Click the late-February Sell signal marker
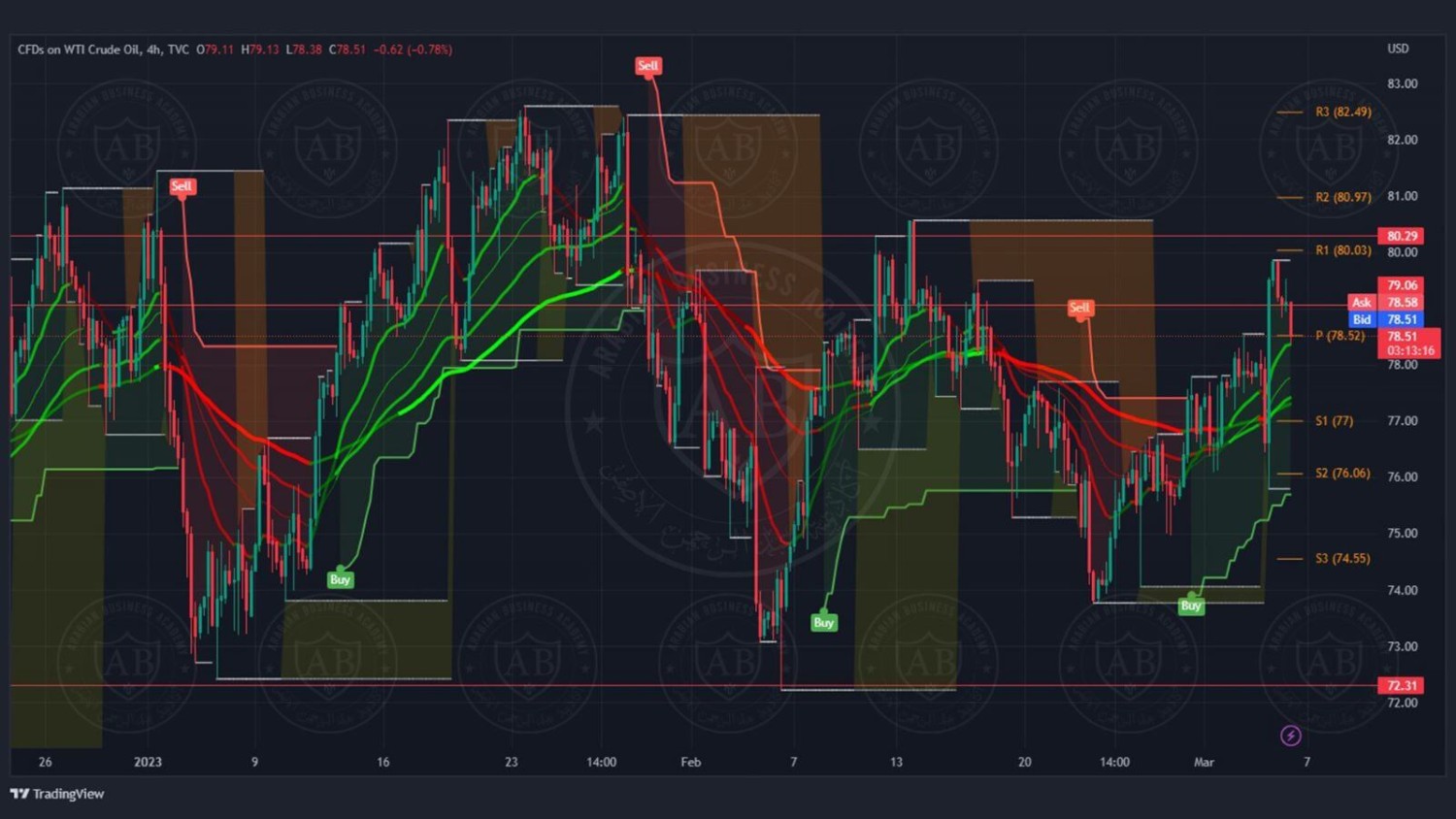This screenshot has height=819, width=1456. tap(1079, 308)
